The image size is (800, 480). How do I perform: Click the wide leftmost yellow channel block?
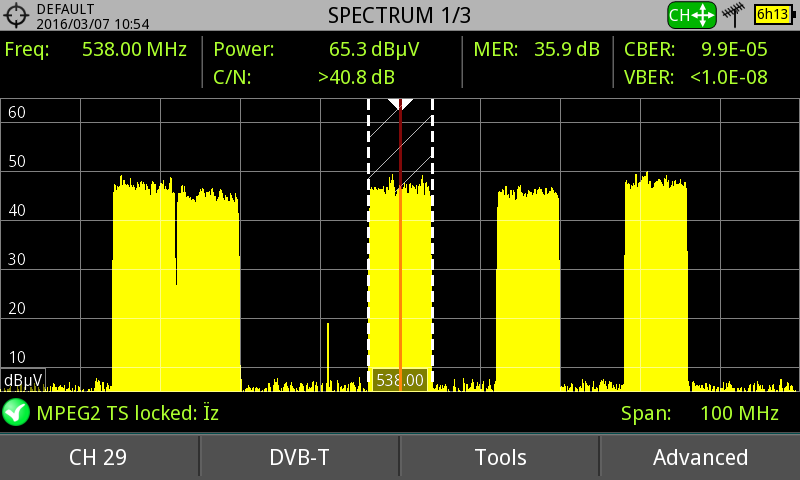(176, 286)
